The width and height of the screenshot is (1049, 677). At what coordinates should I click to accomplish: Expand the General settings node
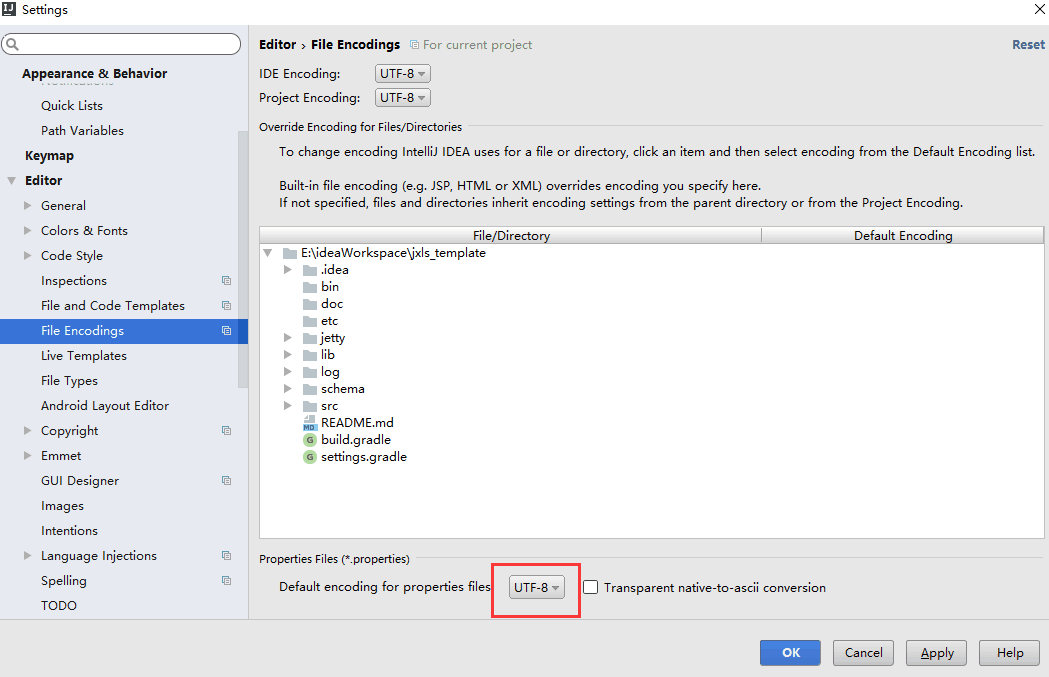(27, 205)
